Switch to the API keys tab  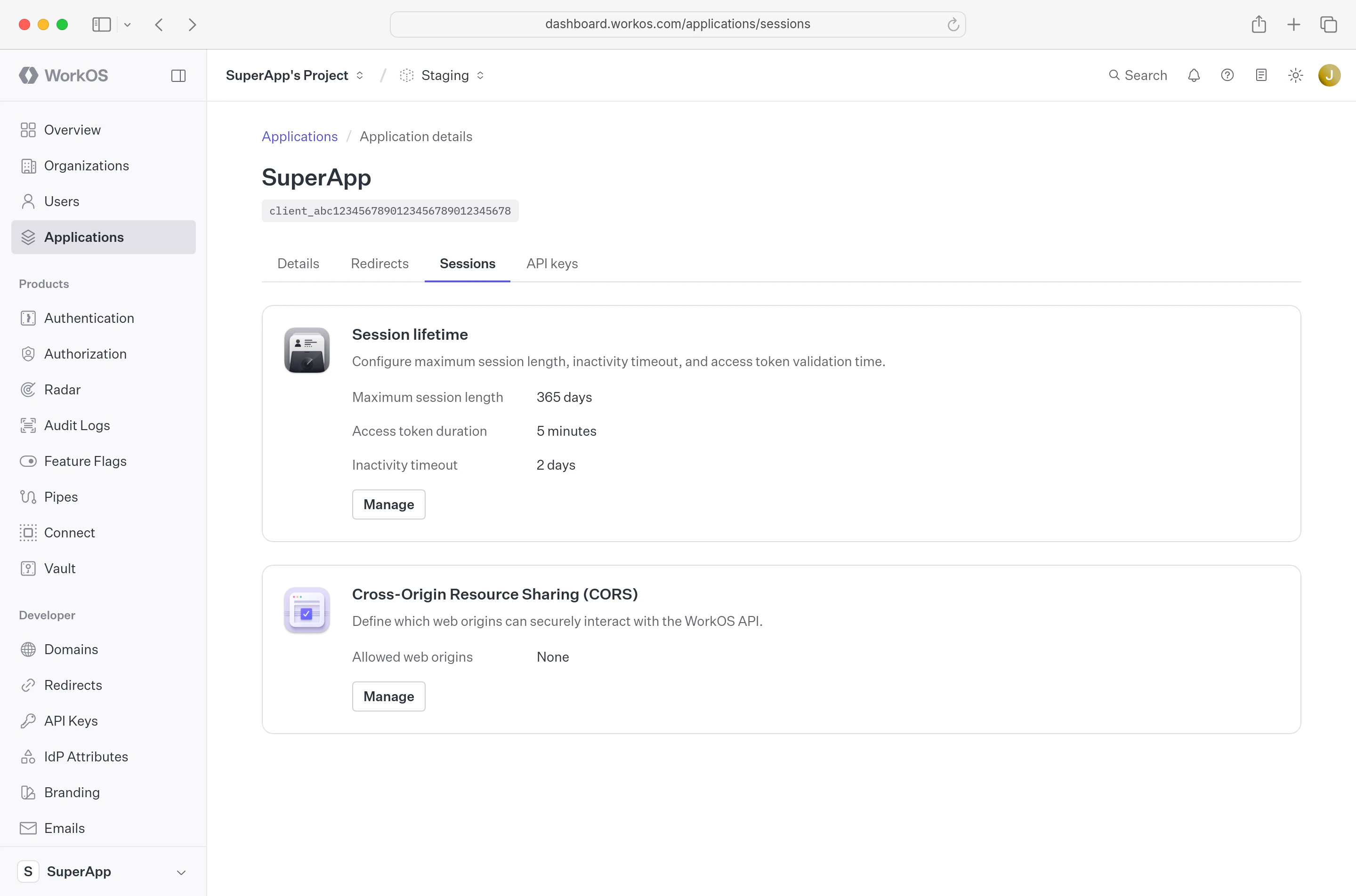552,264
